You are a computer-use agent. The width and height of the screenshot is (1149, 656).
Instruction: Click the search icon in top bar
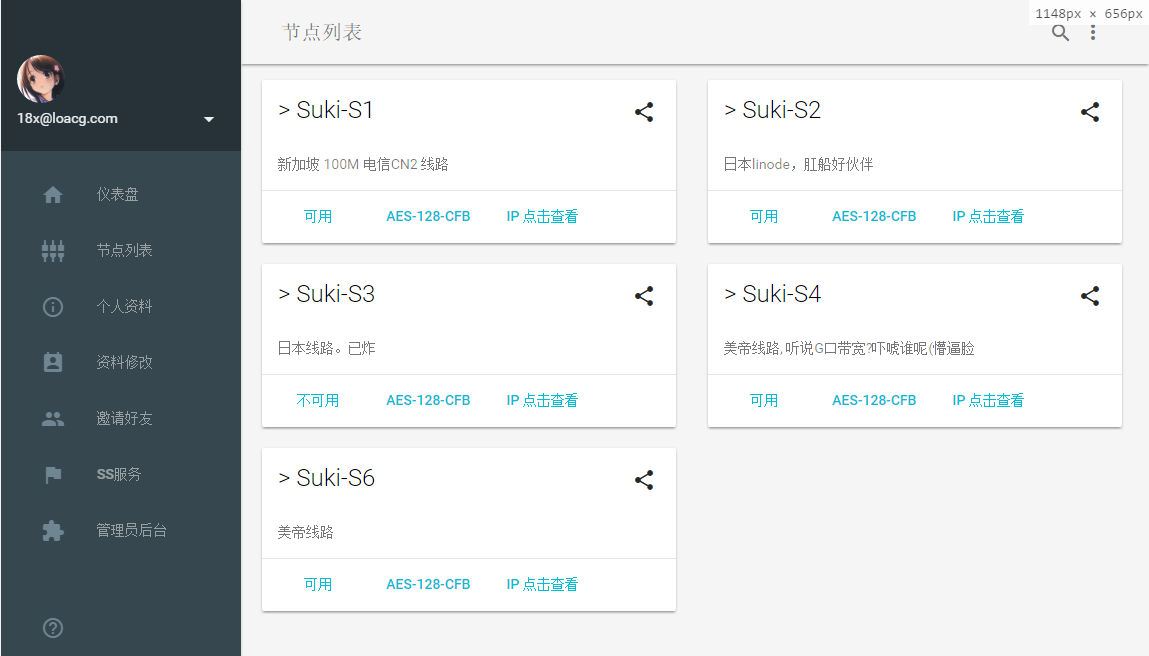tap(1060, 33)
